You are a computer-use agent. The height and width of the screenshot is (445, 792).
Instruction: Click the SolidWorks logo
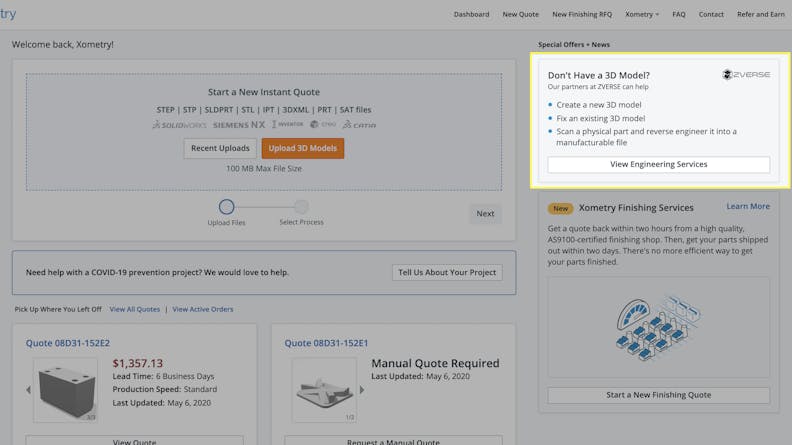click(x=179, y=125)
